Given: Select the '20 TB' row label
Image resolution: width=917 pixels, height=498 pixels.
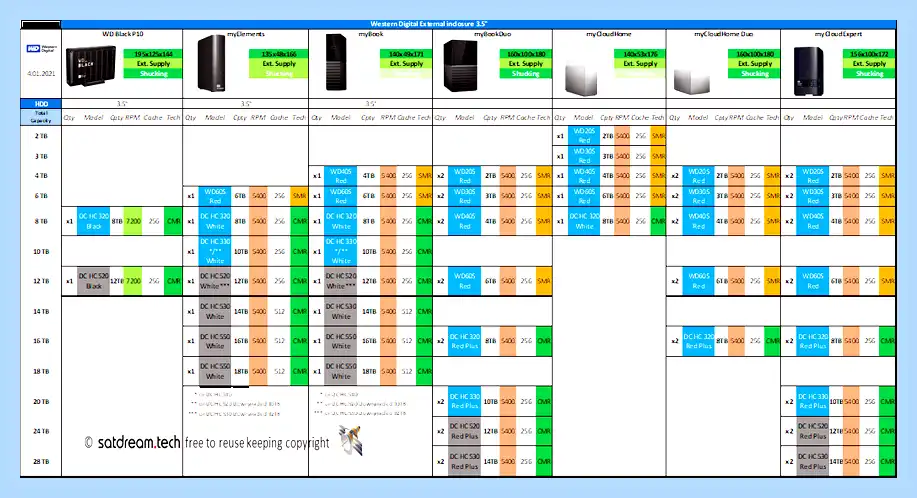Looking at the screenshot, I should 41,402.
